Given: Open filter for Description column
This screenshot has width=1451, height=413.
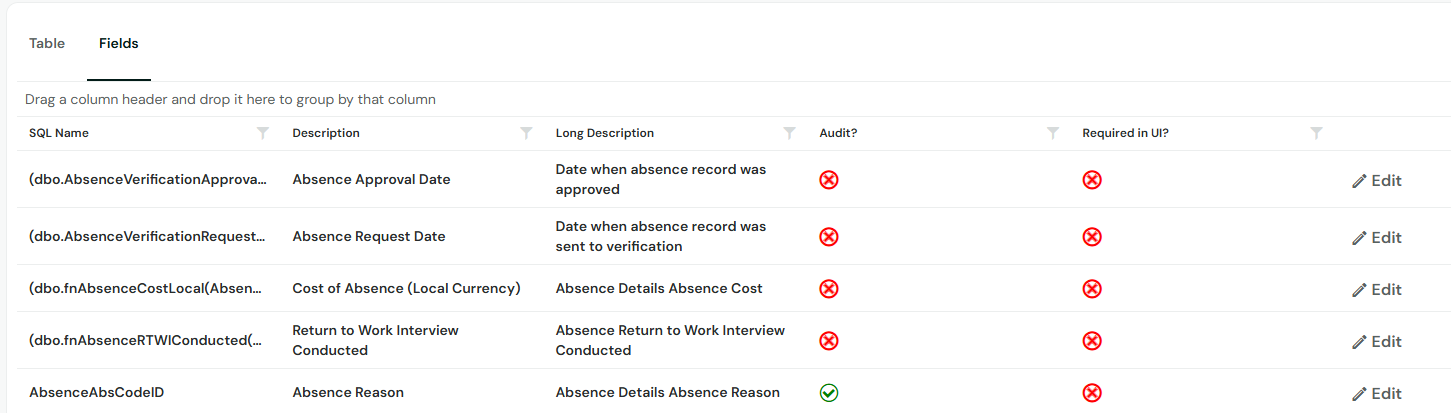Looking at the screenshot, I should pyautogui.click(x=526, y=133).
